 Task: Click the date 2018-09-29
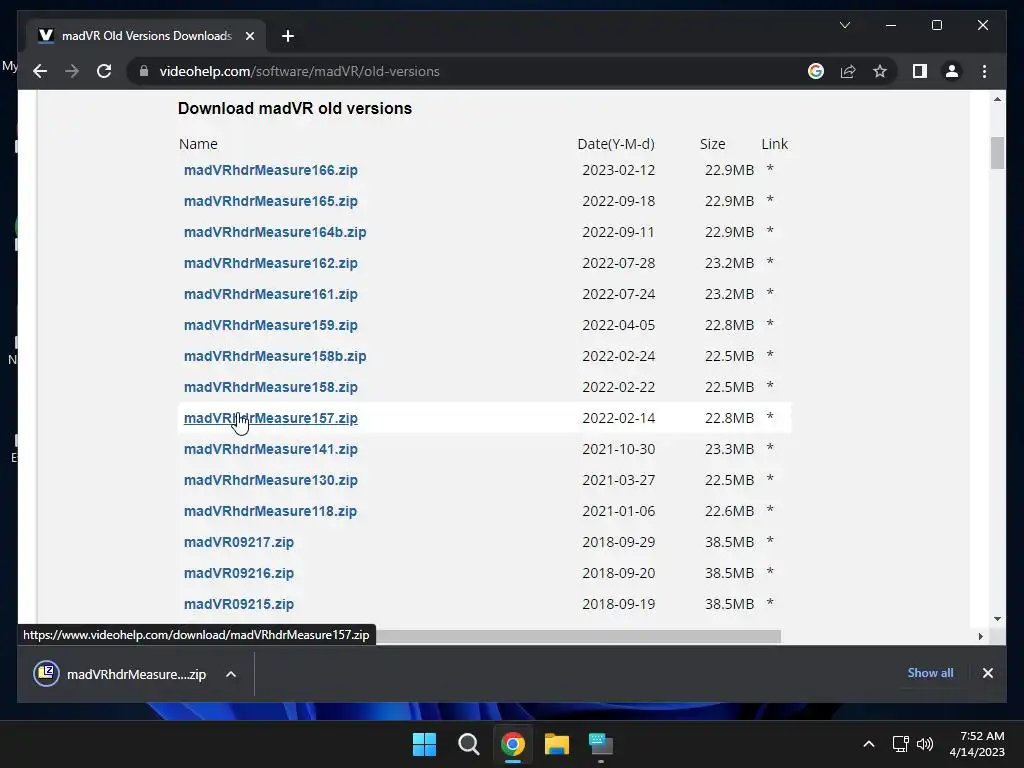click(618, 543)
